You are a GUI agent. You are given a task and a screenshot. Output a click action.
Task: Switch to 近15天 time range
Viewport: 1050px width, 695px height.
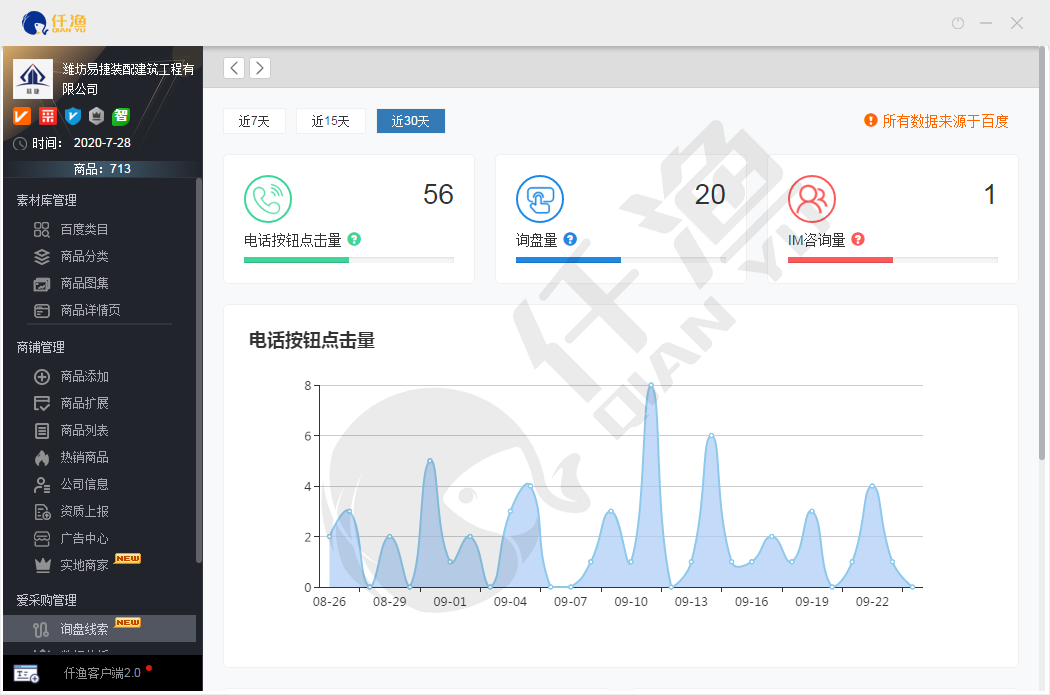330,121
